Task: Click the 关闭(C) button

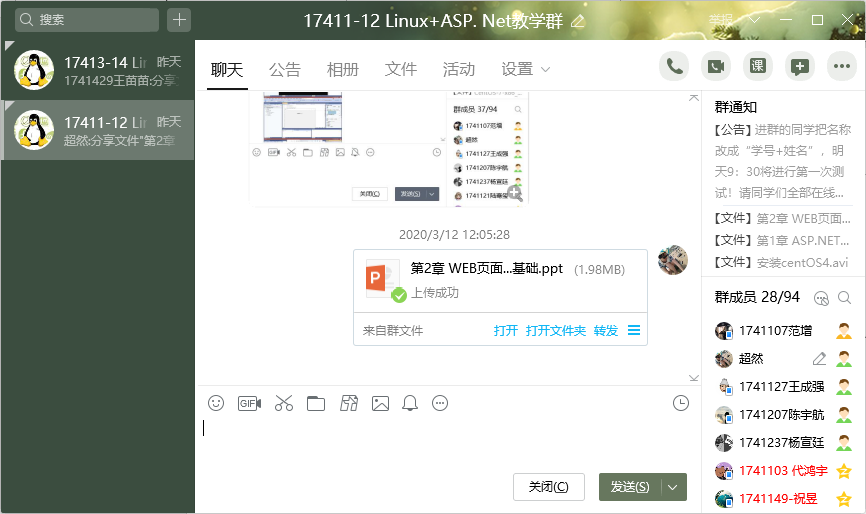Action: pos(548,487)
